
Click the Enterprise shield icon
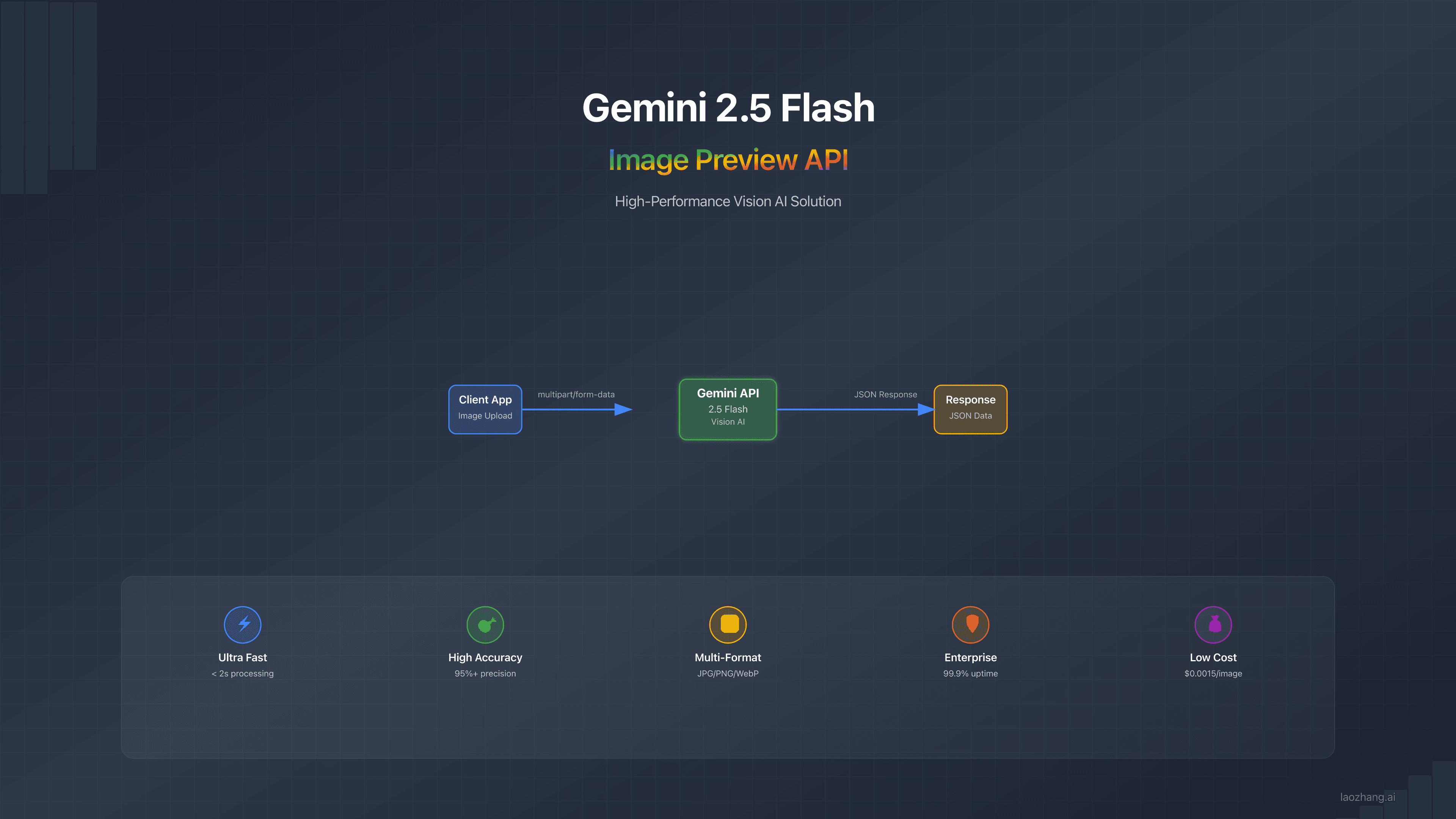click(971, 624)
